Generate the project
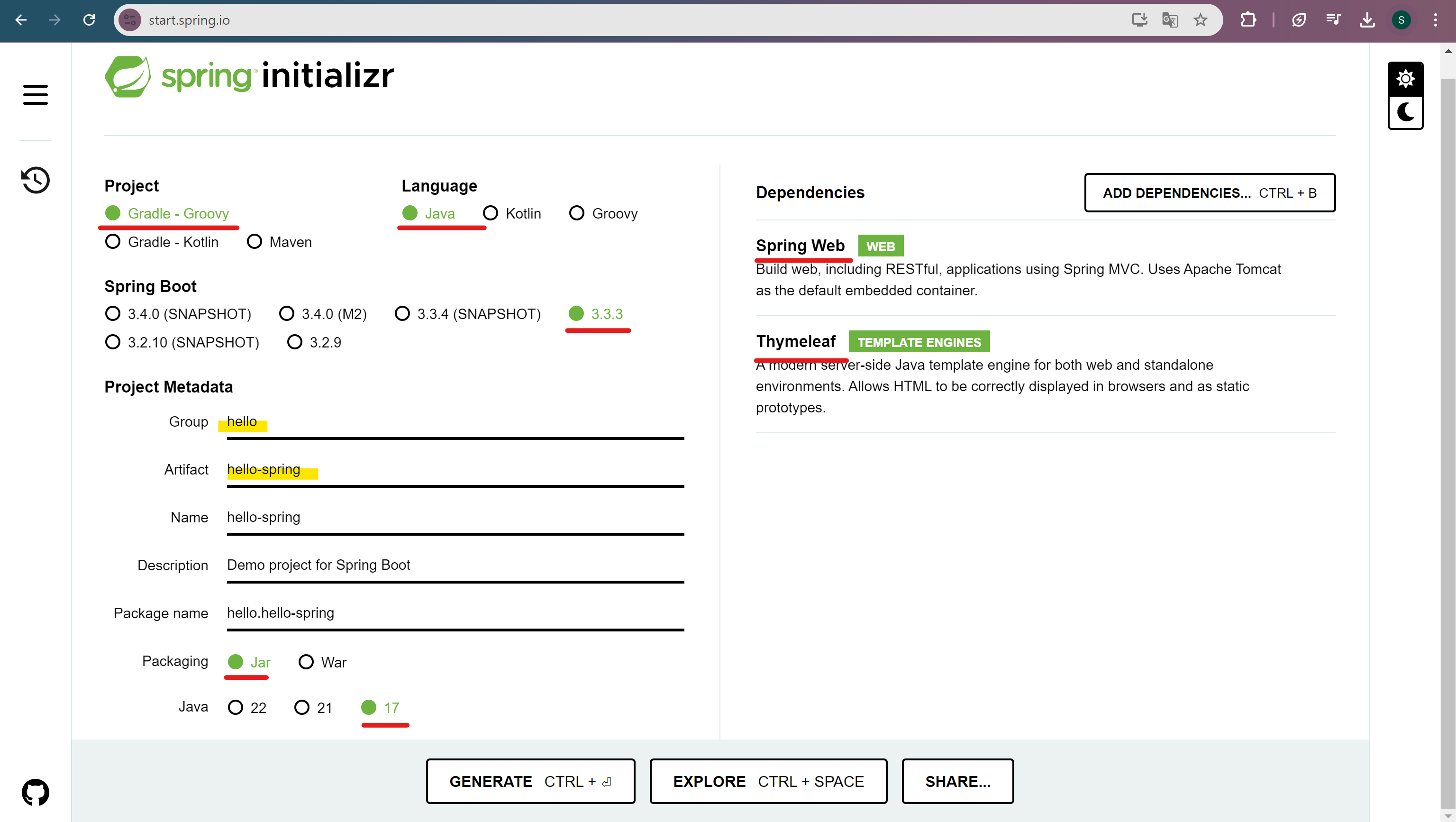This screenshot has height=822, width=1456. (530, 781)
